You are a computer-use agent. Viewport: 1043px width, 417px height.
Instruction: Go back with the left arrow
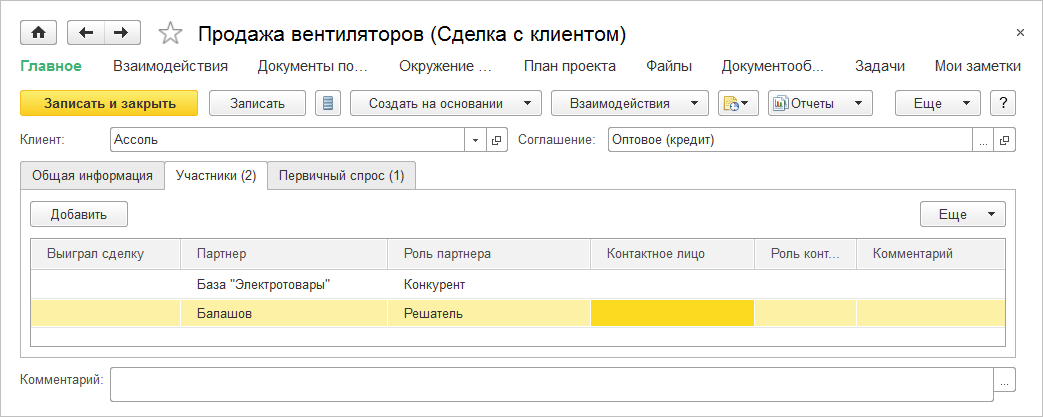(86, 33)
